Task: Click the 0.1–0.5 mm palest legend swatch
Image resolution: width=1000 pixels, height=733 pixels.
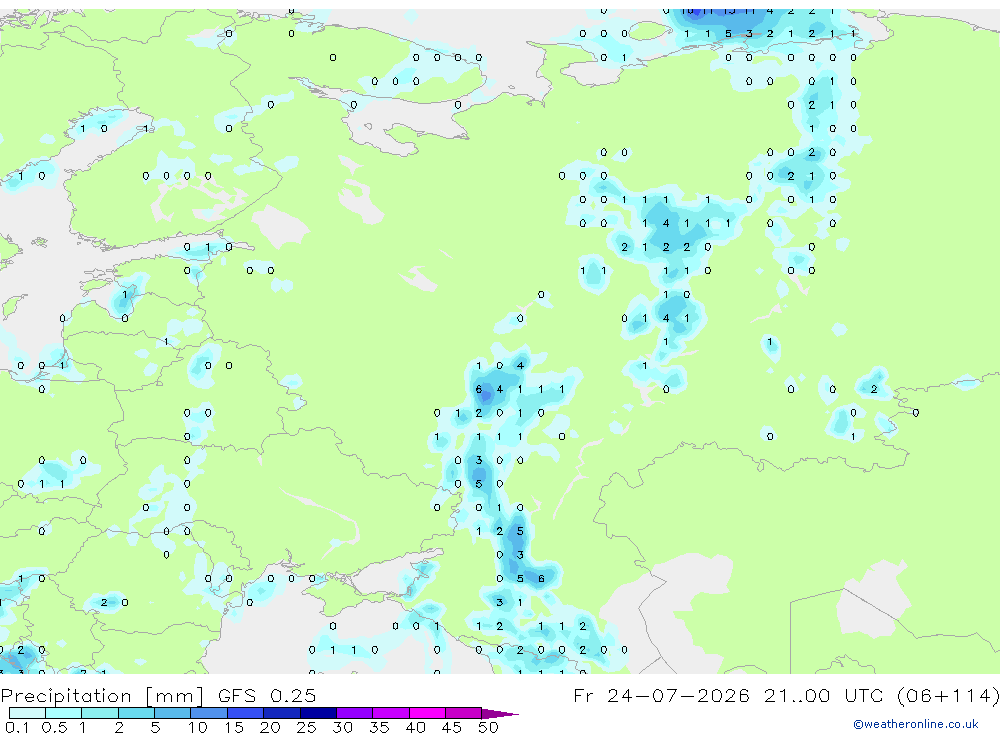Action: coord(27,713)
